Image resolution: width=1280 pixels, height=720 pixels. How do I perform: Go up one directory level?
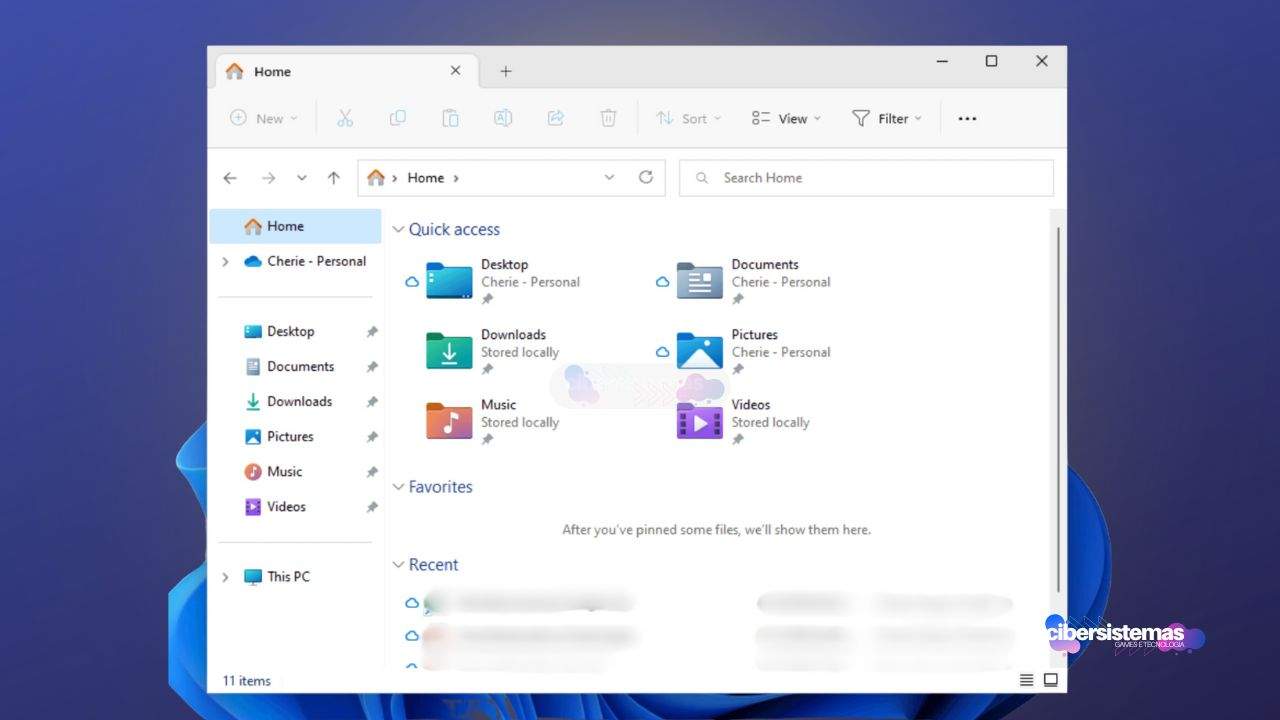click(334, 178)
